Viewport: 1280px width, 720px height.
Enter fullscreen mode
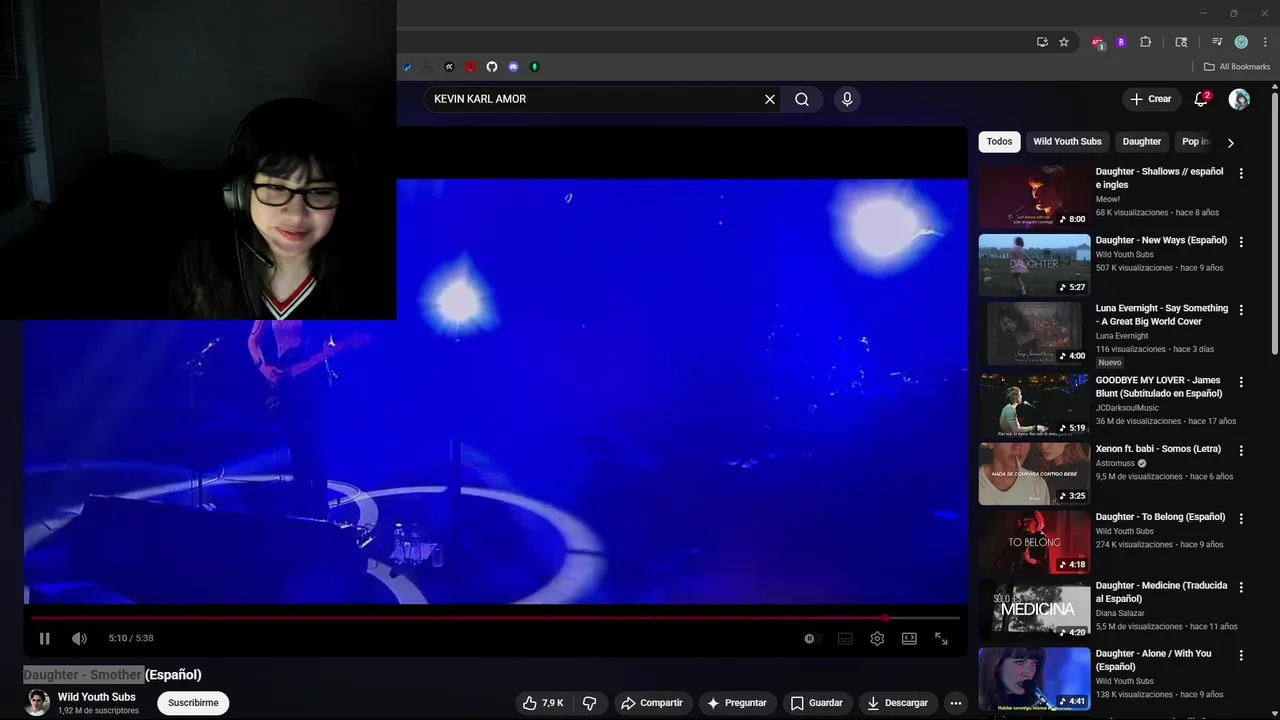pyautogui.click(x=941, y=638)
